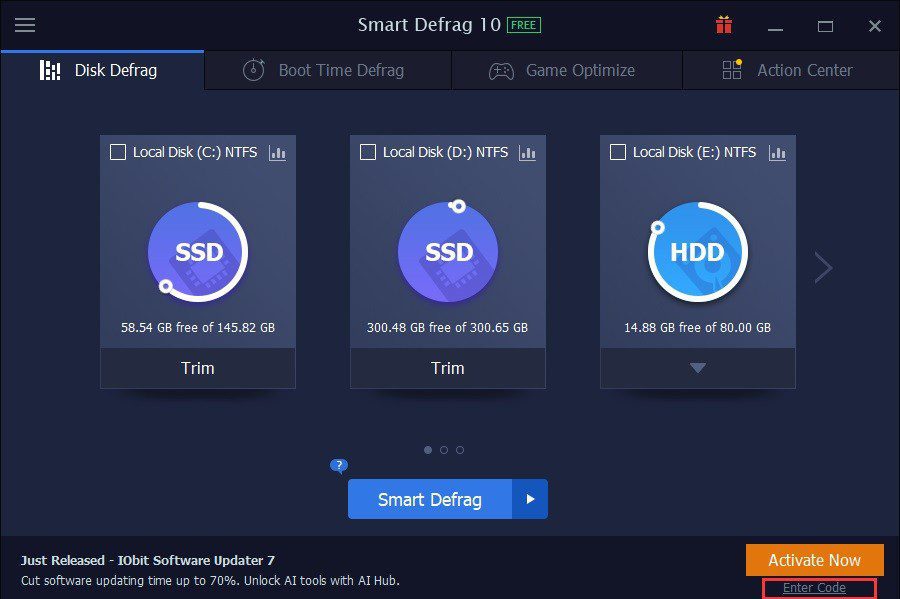Open the hamburger main menu
Image resolution: width=900 pixels, height=599 pixels.
click(25, 25)
